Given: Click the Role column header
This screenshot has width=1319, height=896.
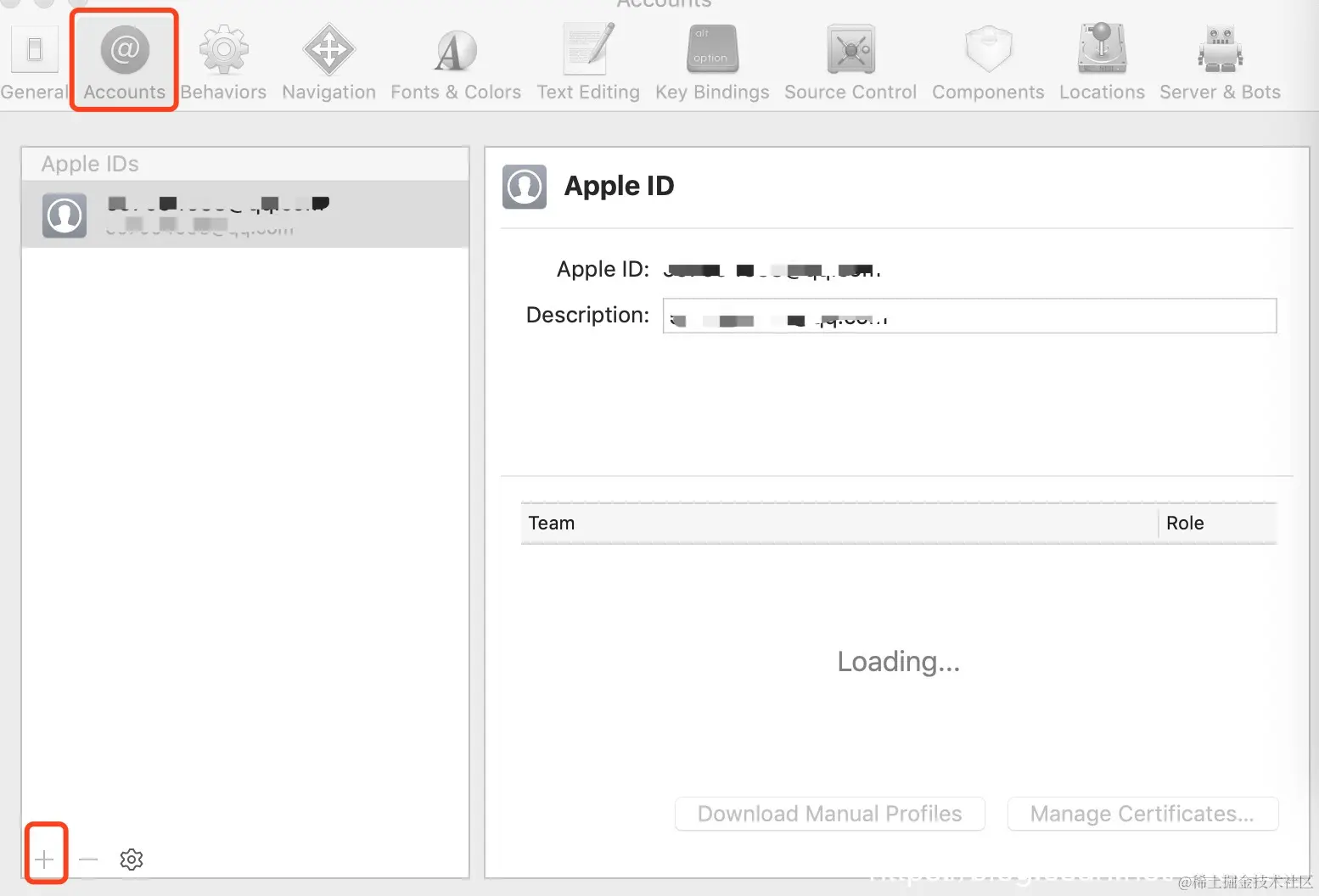Looking at the screenshot, I should tap(1218, 523).
